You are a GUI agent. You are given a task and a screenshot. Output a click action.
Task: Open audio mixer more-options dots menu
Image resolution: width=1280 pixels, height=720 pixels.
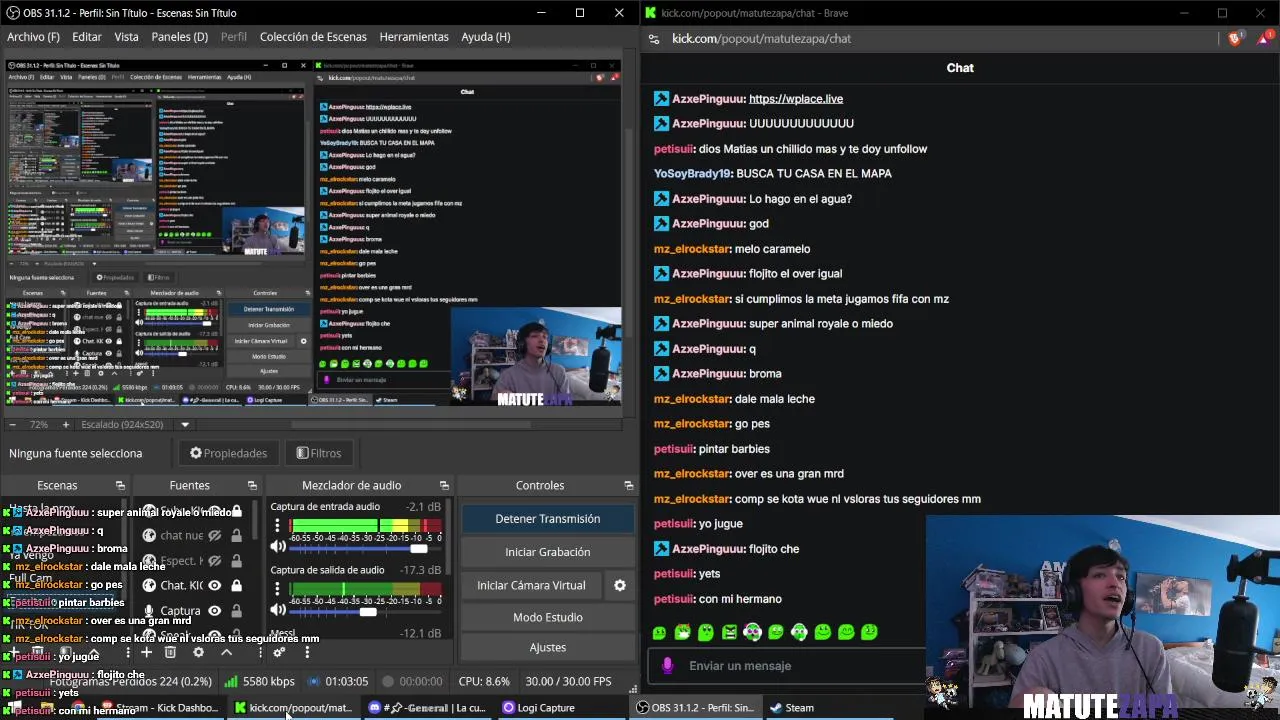pyautogui.click(x=307, y=652)
